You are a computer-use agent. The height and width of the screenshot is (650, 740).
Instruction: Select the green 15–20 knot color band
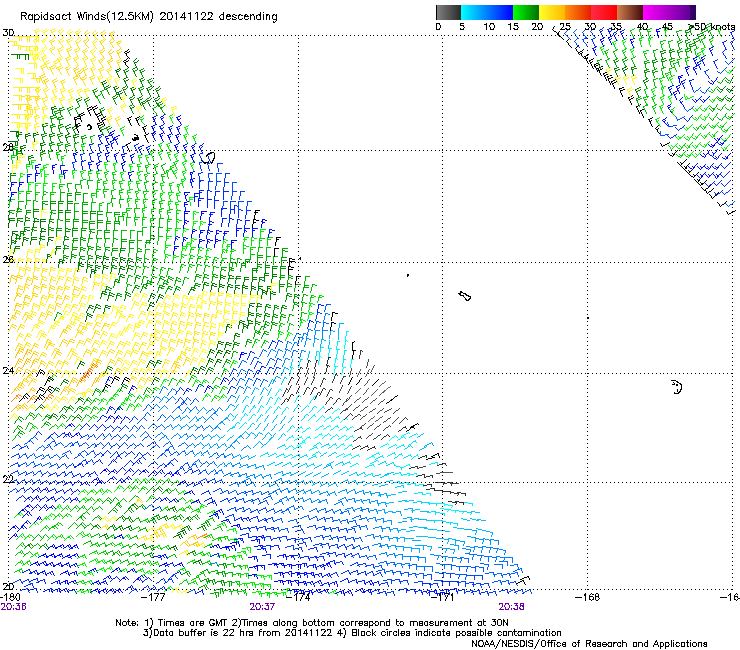[526, 12]
